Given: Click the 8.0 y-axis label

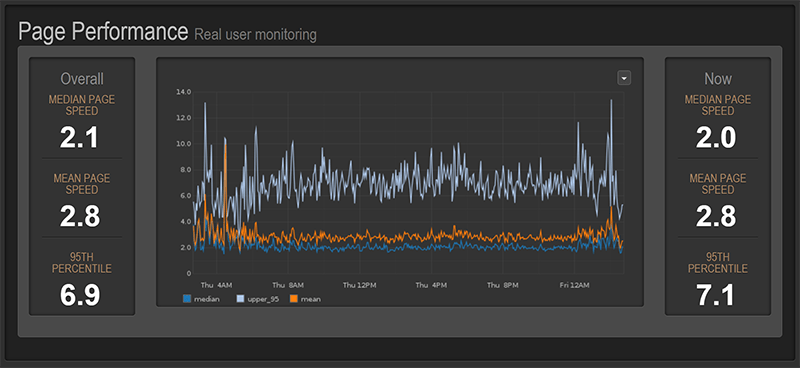Looking at the screenshot, I should pyautogui.click(x=185, y=170).
